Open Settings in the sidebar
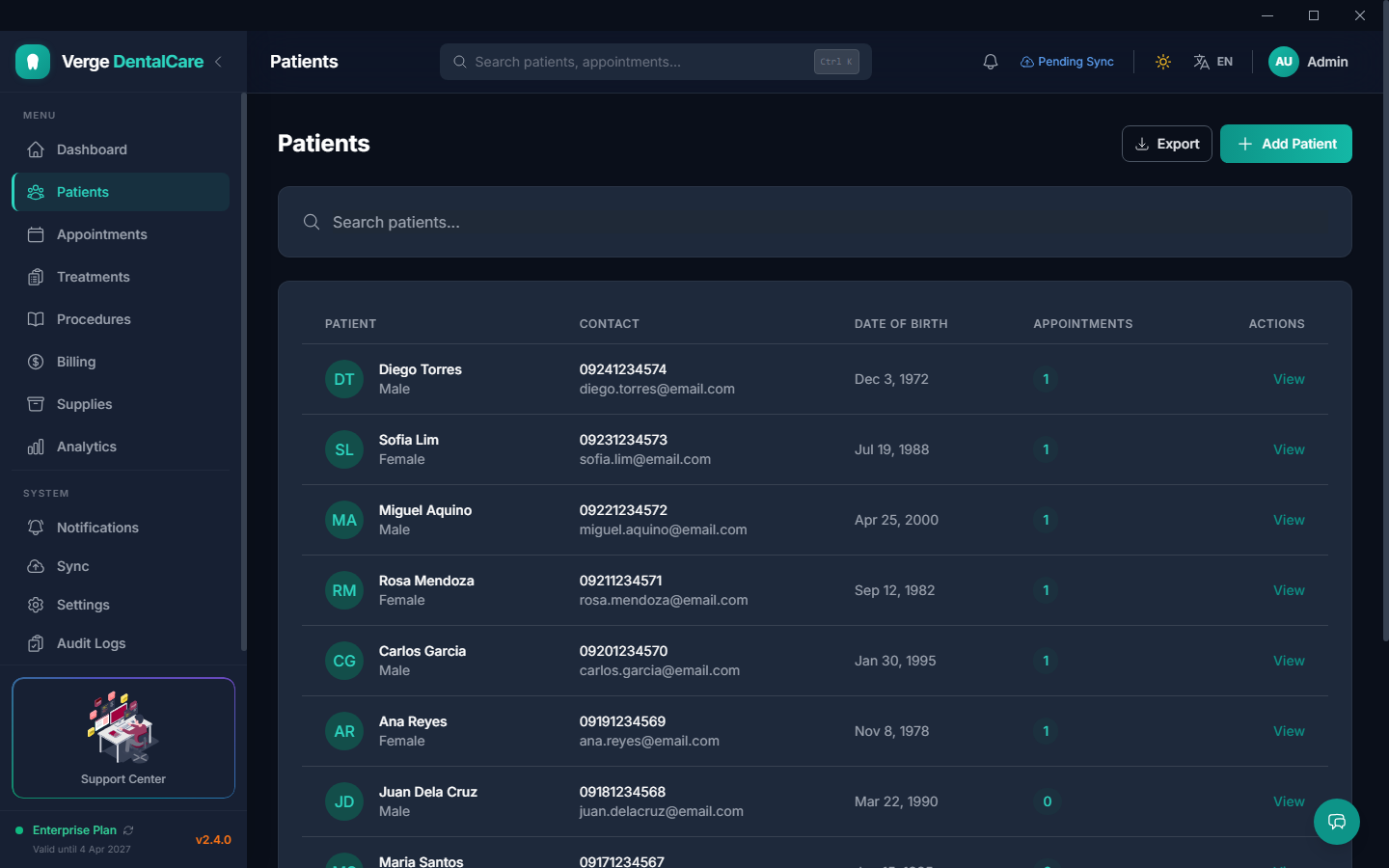 pyautogui.click(x=121, y=605)
